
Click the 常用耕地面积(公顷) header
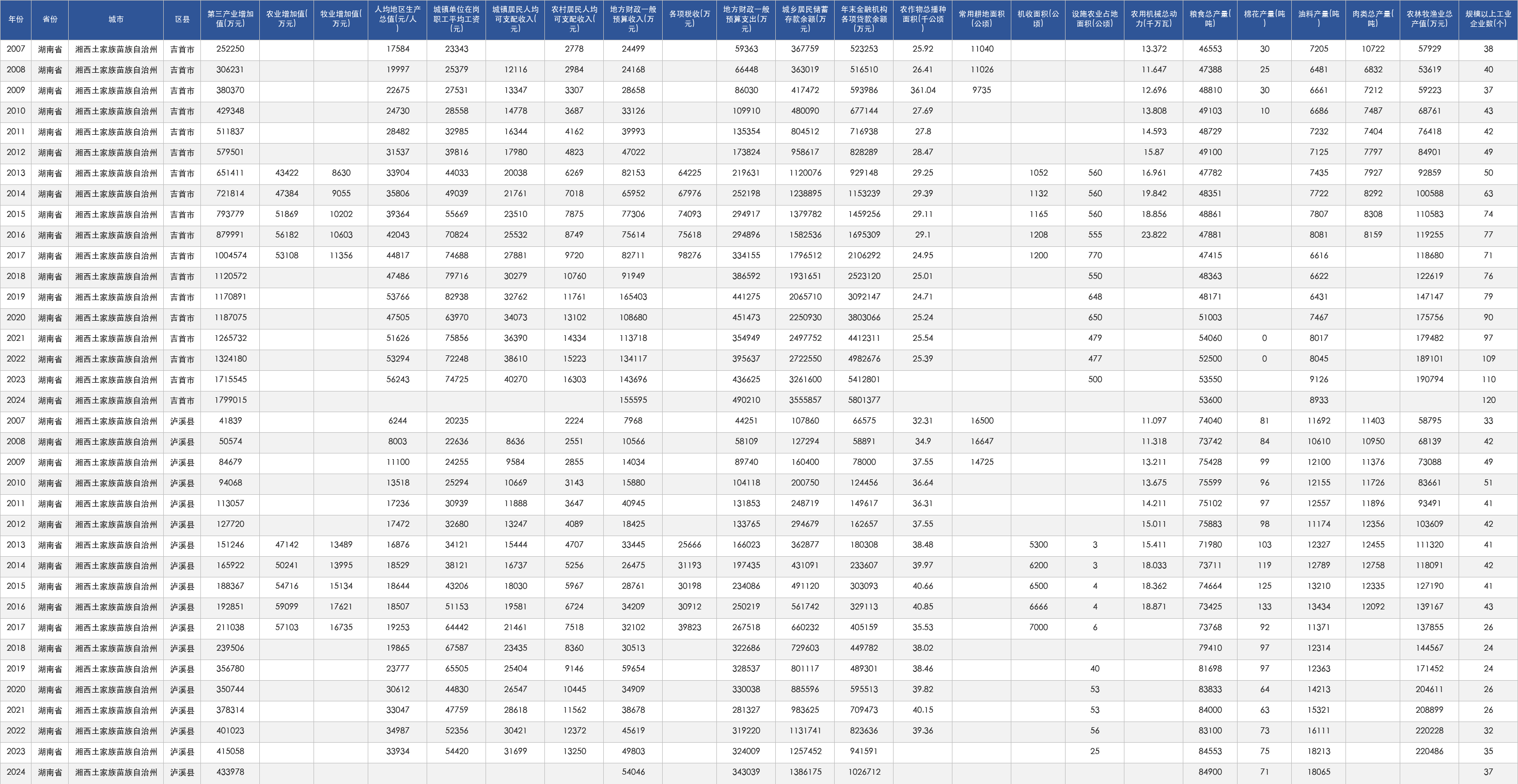point(982,20)
